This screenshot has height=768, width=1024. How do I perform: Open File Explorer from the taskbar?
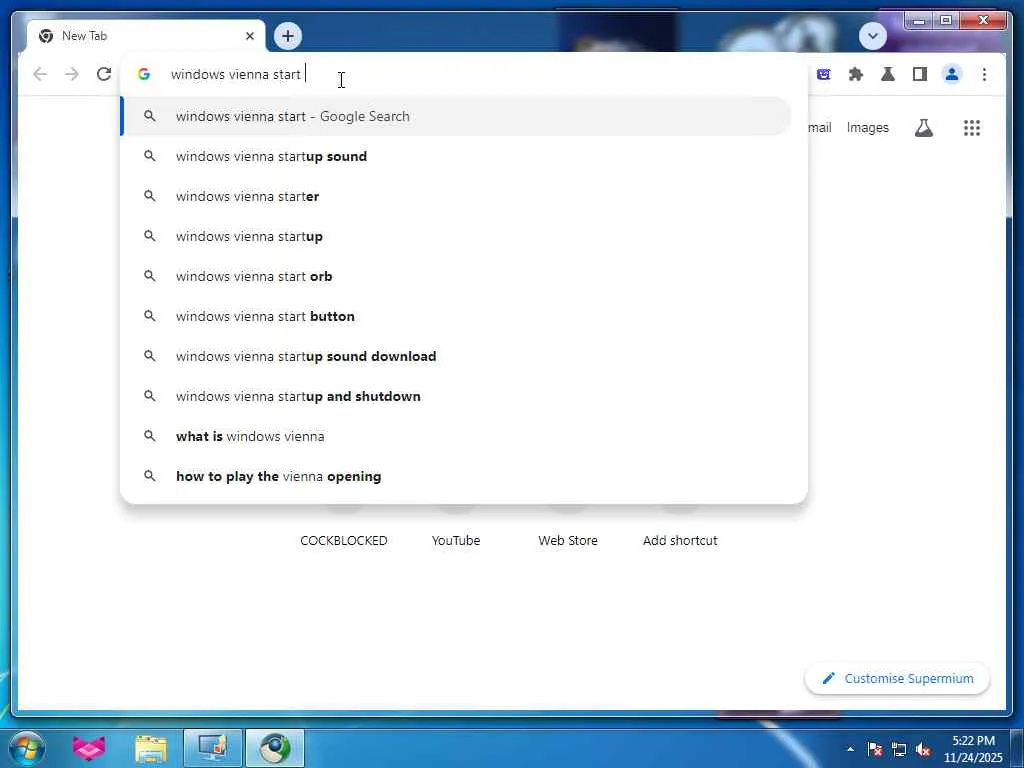click(x=151, y=748)
